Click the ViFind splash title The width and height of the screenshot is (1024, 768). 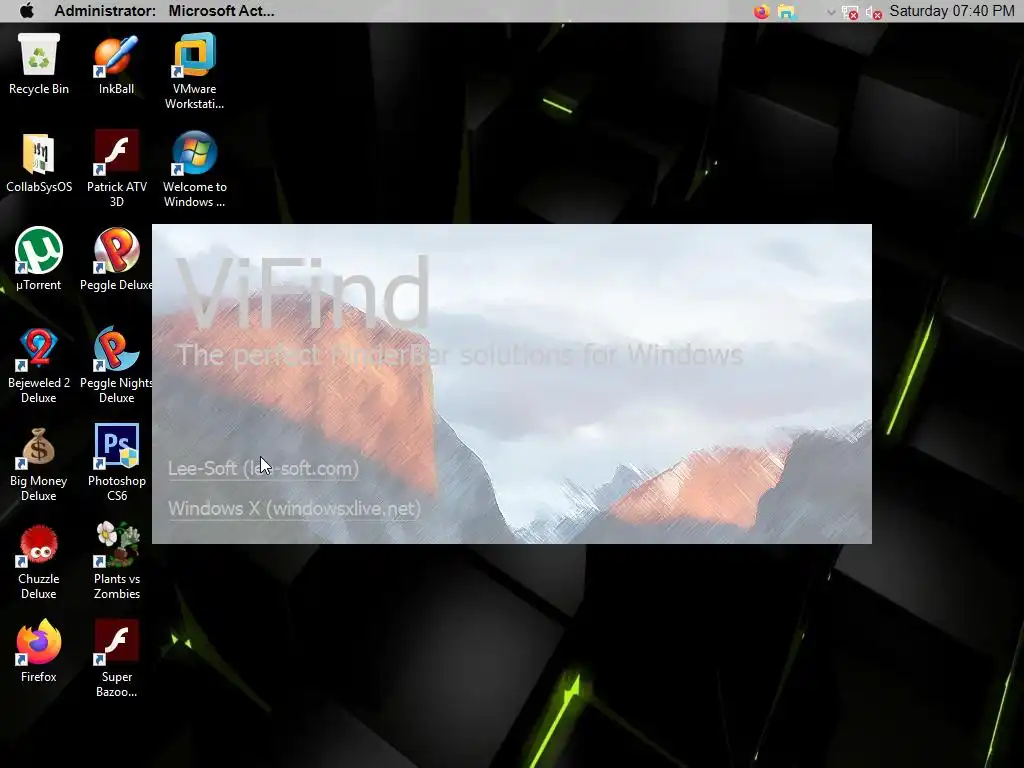pos(302,292)
